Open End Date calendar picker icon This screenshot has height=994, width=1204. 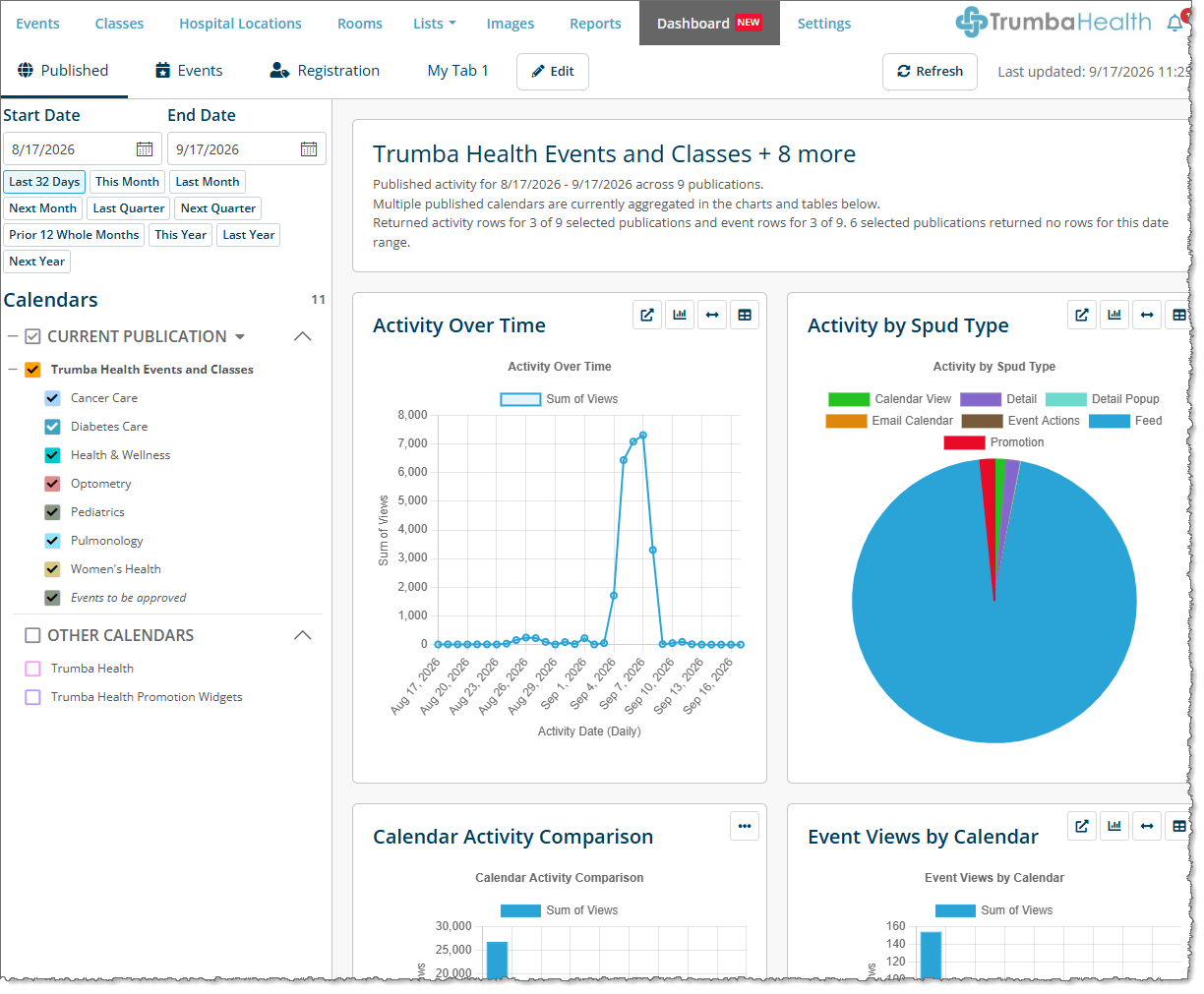(x=309, y=149)
